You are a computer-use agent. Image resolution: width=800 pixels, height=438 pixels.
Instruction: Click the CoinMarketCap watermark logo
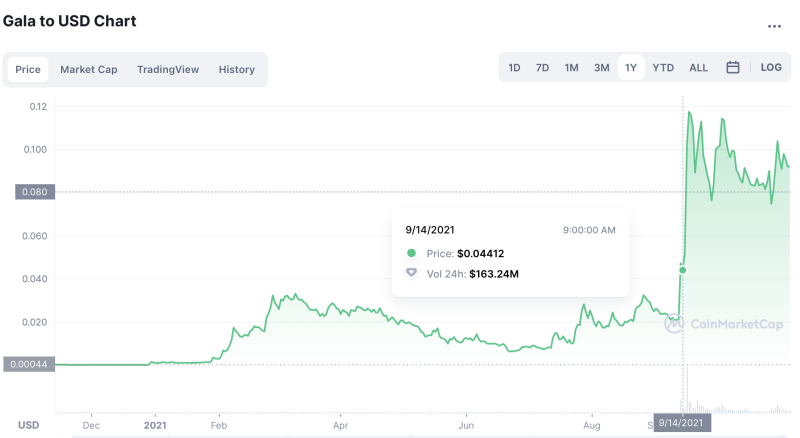click(723, 324)
